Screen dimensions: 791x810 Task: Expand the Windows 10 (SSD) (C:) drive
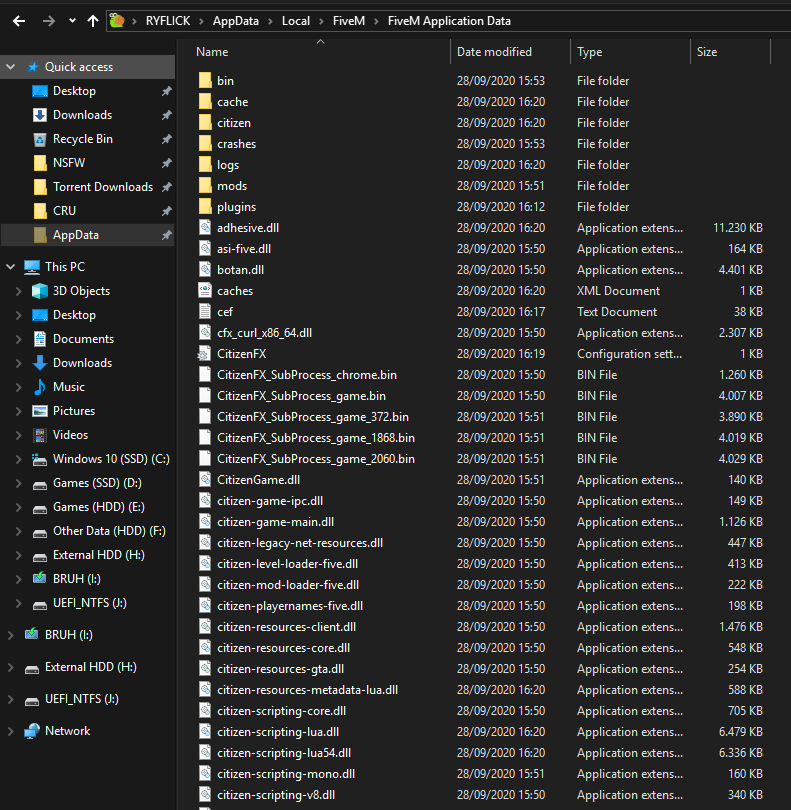coord(19,459)
